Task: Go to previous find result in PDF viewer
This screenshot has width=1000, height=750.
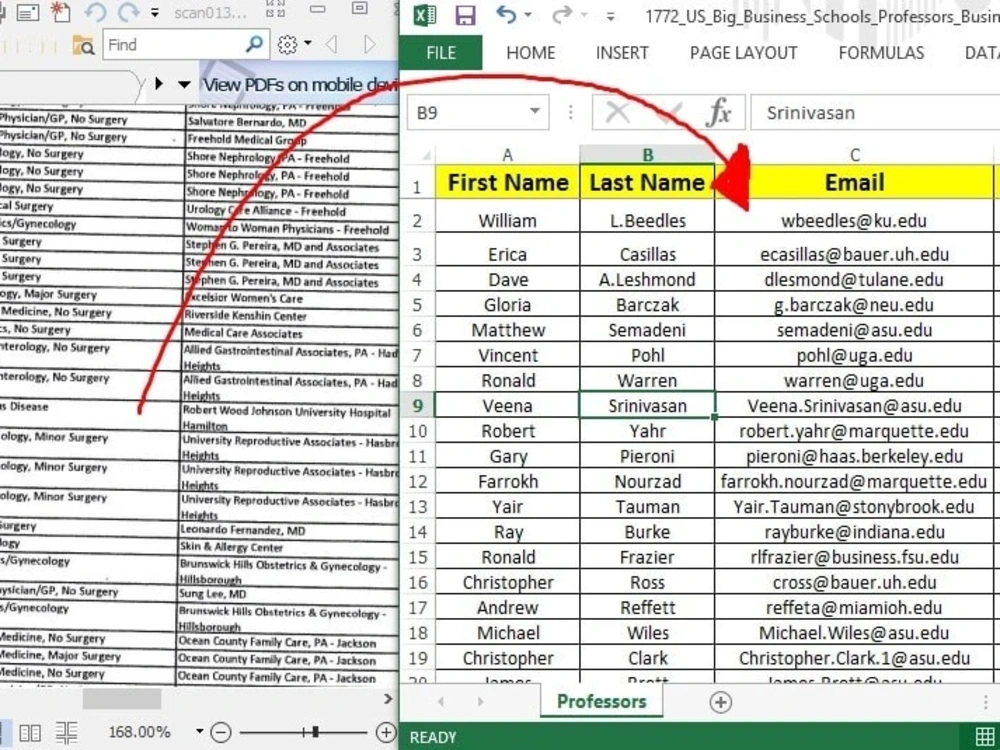Action: pos(331,44)
